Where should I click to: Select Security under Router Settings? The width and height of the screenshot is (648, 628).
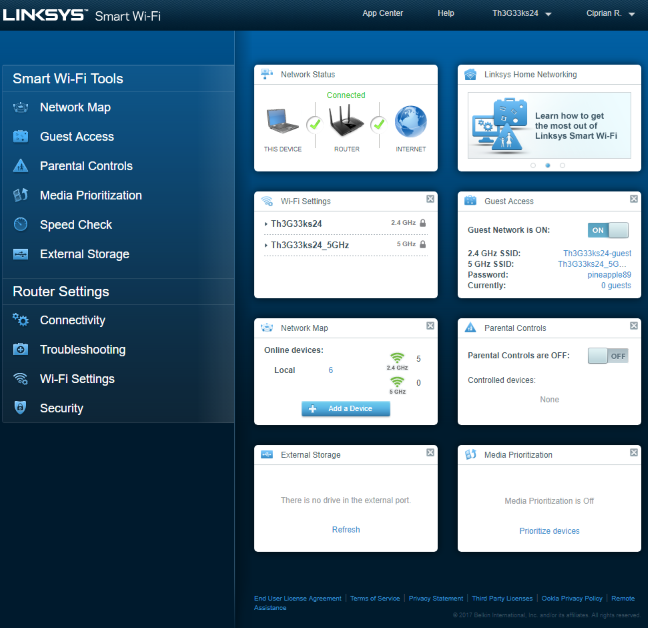pyautogui.click(x=62, y=408)
